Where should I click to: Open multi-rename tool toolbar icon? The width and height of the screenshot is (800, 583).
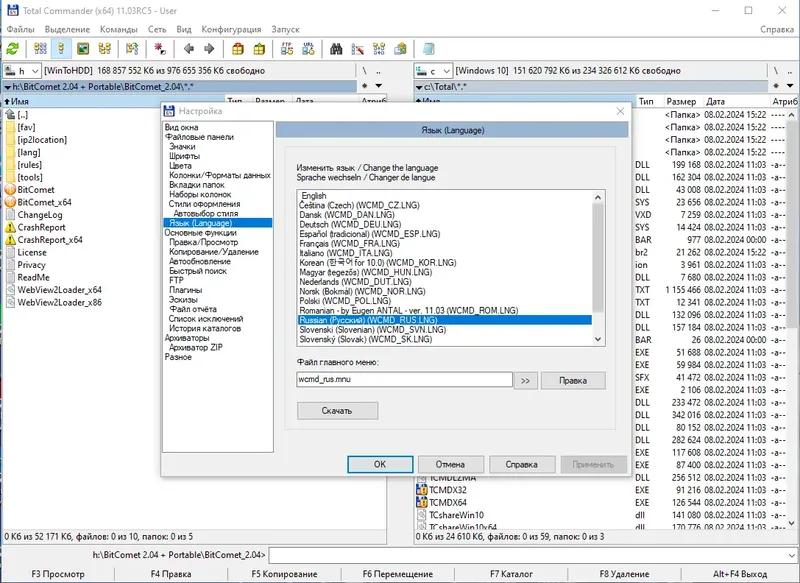click(x=358, y=49)
